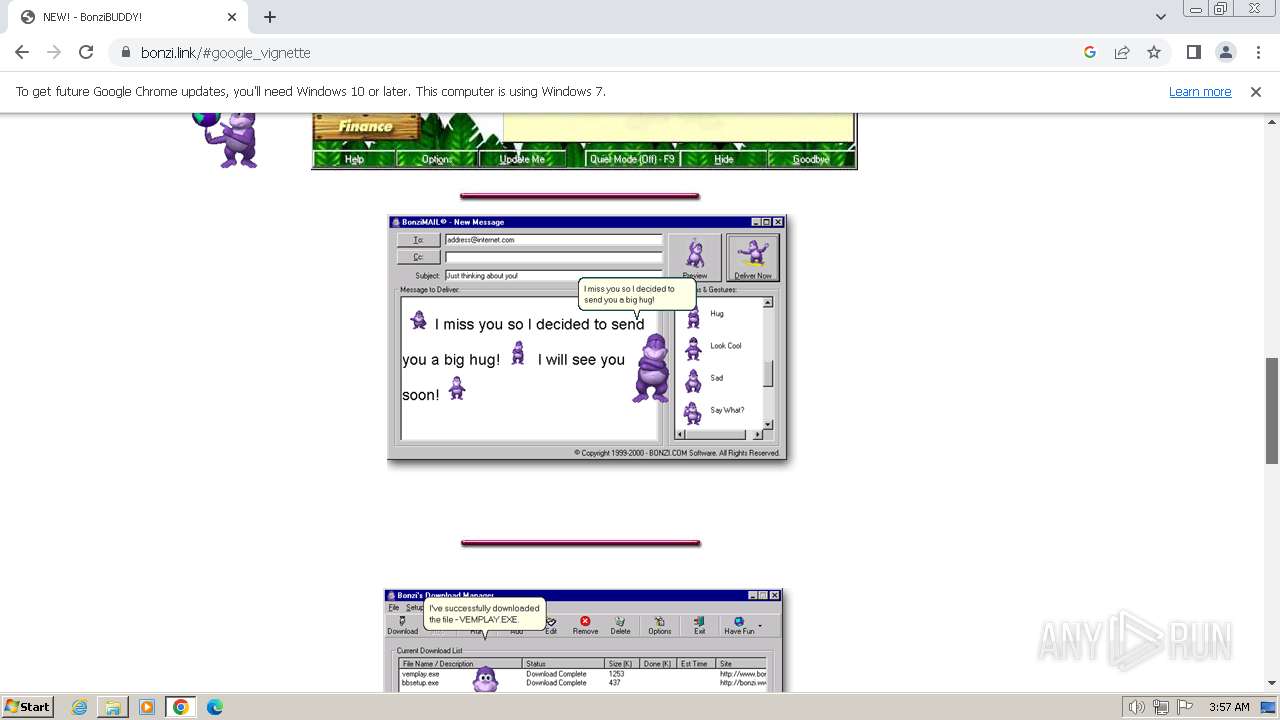This screenshot has width=1280, height=720.
Task: Open Windows Explorer folder on taskbar
Action: coord(113,707)
